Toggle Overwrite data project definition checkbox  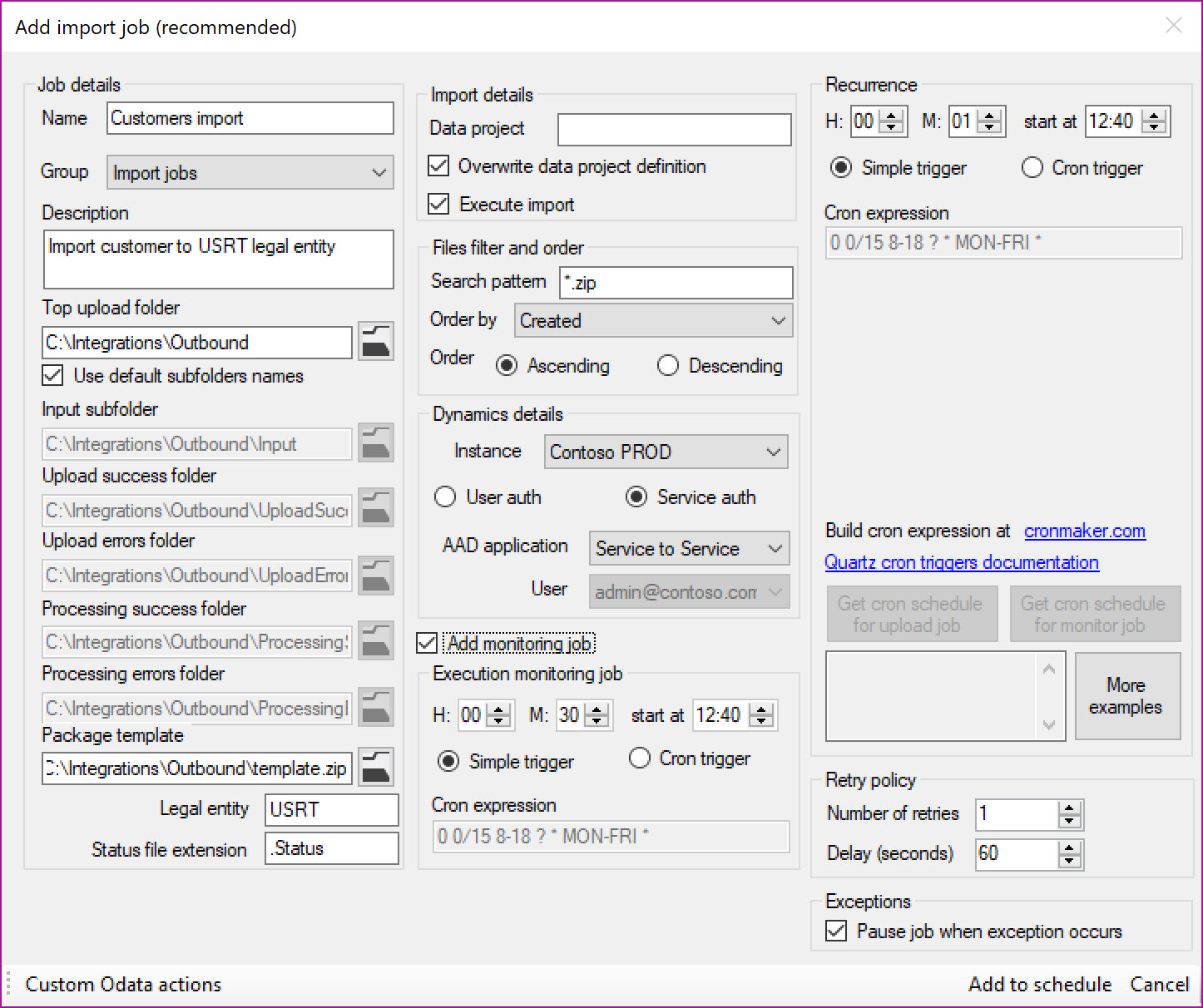pyautogui.click(x=438, y=166)
